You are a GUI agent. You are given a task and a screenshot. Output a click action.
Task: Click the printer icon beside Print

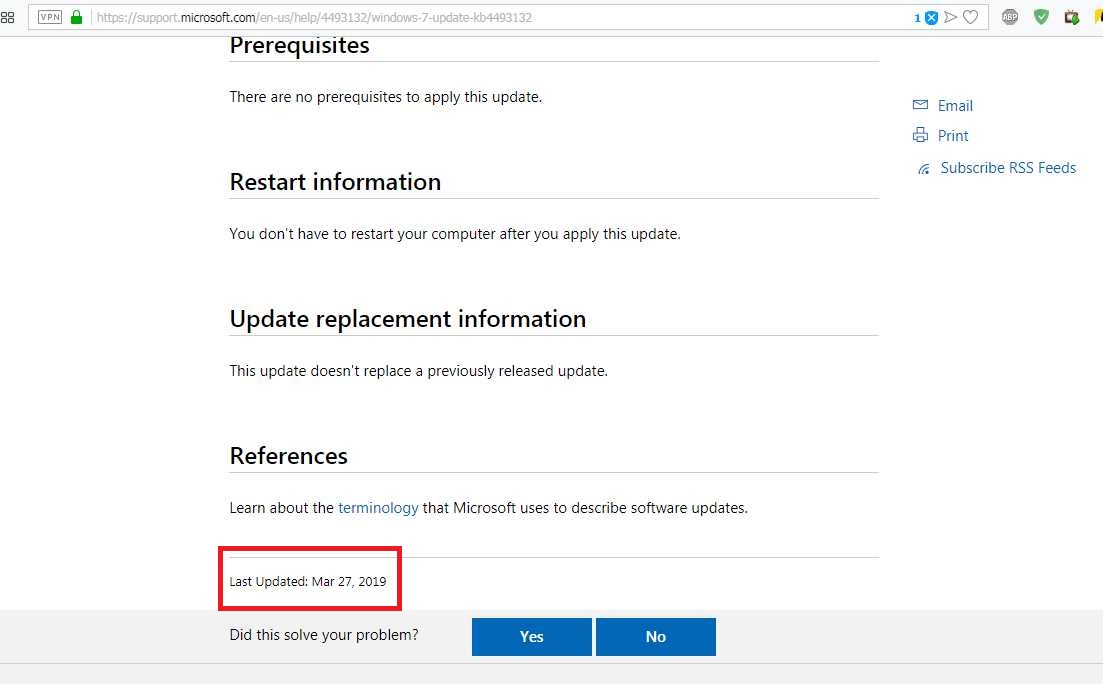tap(920, 135)
